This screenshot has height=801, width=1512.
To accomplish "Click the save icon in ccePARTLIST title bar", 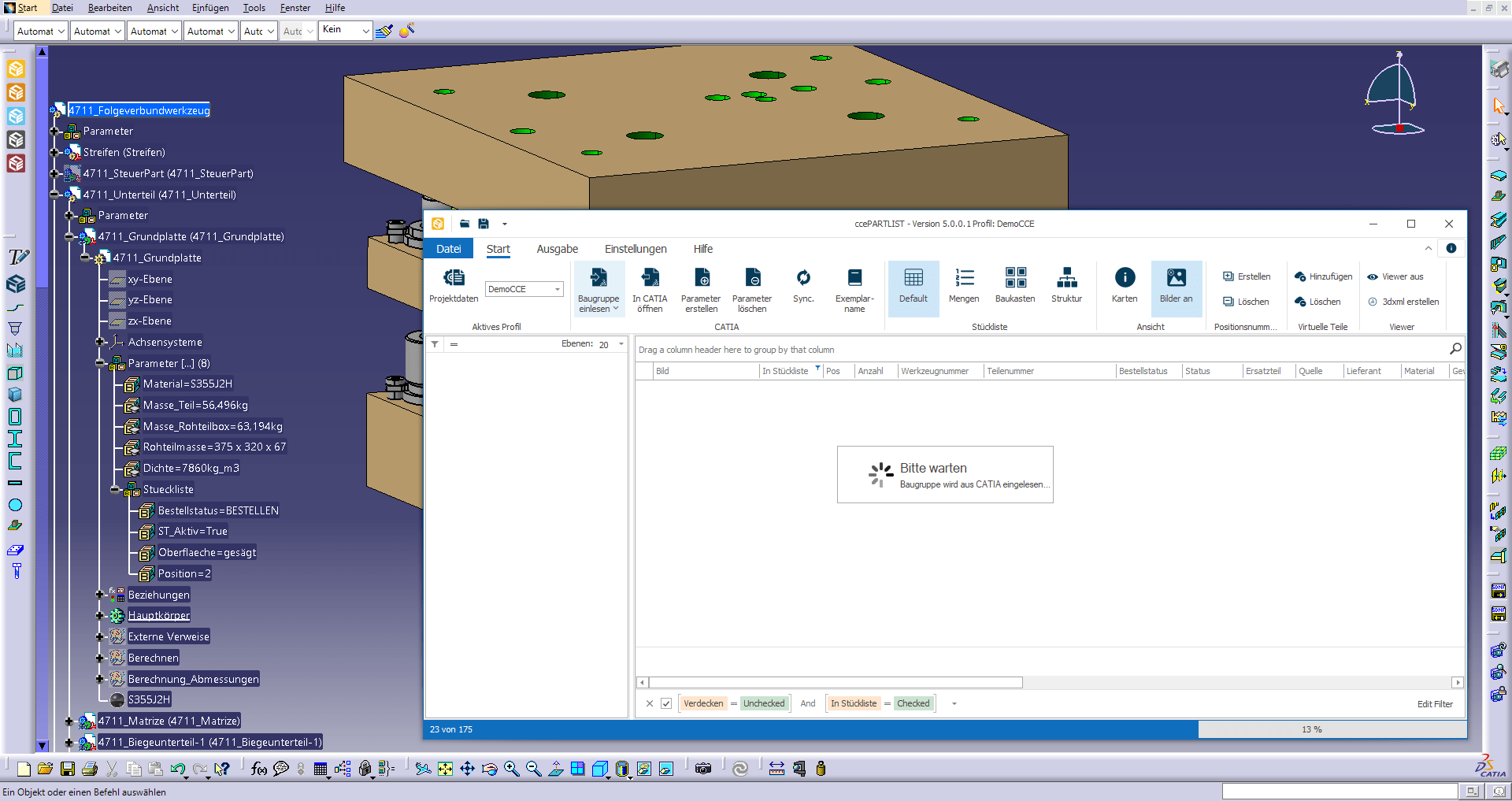I will [484, 224].
